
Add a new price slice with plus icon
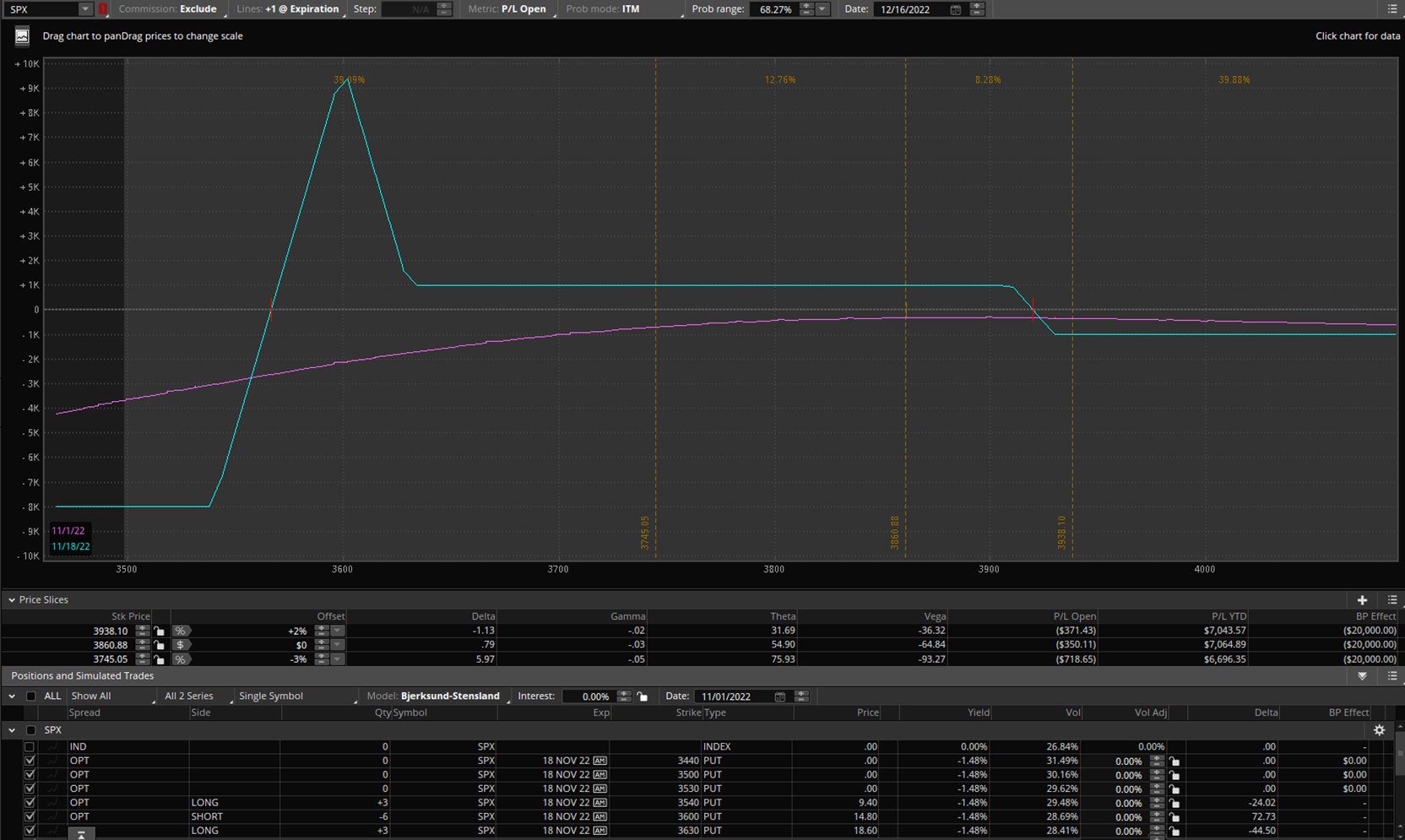pos(1362,600)
